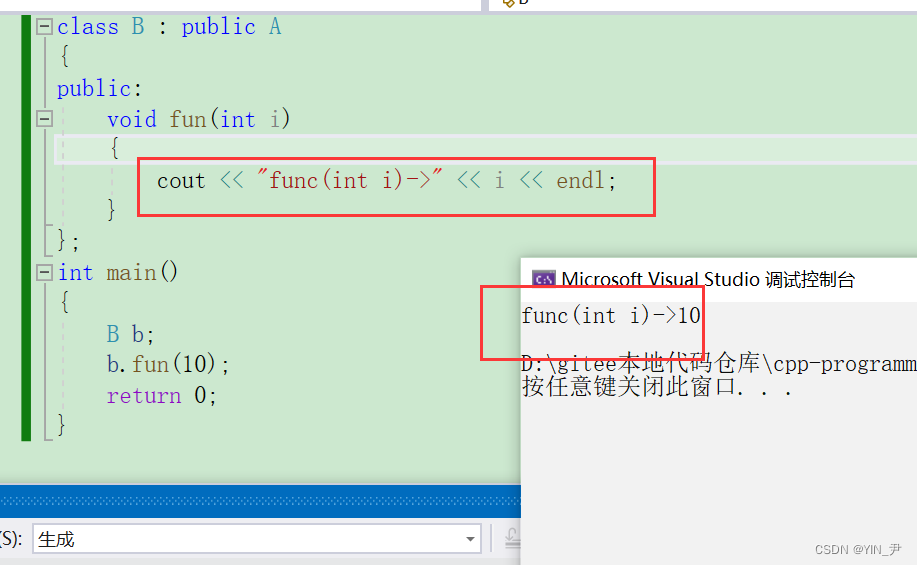This screenshot has height=565, width=917.
Task: Click console output 'func(int i)->10'
Action: coord(611,316)
